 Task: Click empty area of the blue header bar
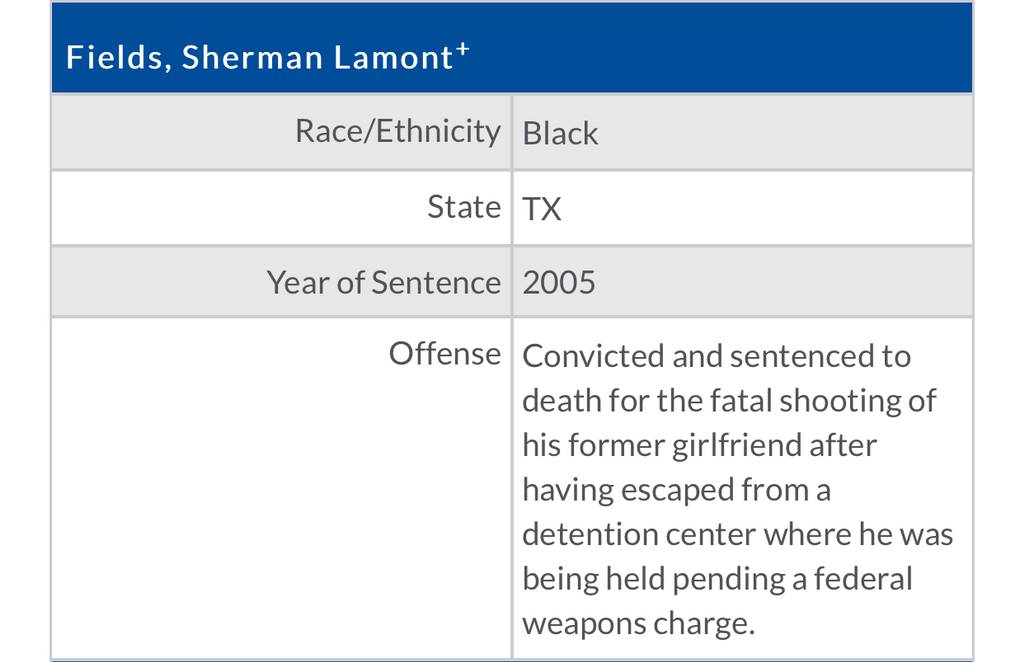[x=718, y=49]
